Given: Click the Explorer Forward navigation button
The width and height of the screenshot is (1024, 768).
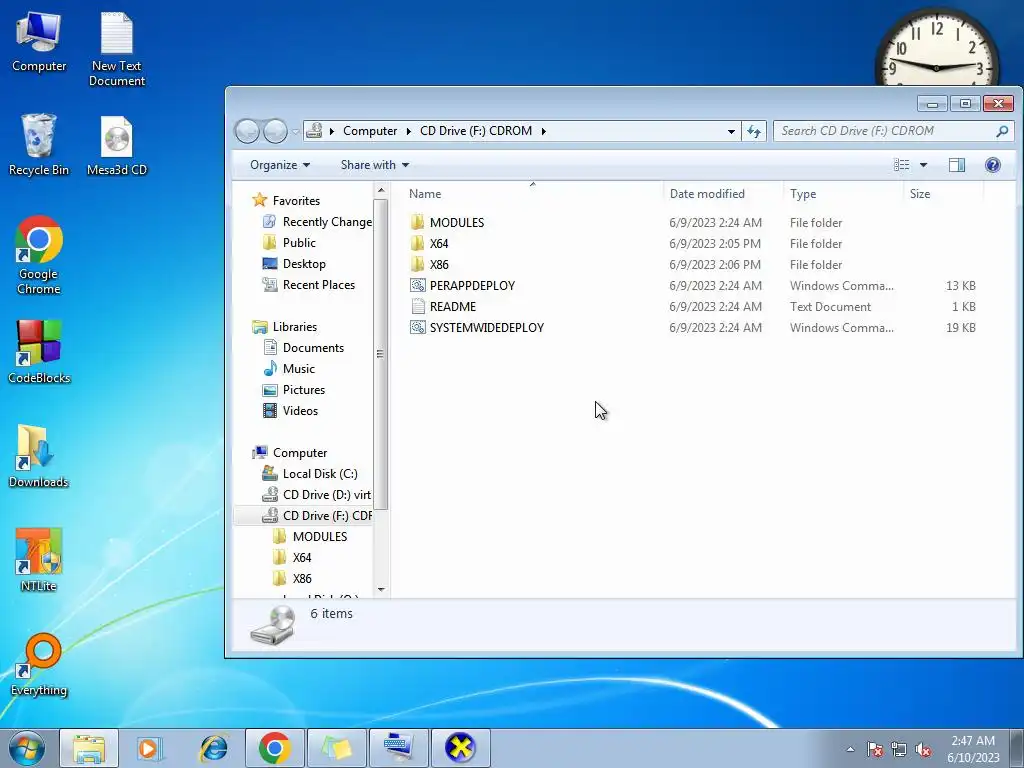Looking at the screenshot, I should pyautogui.click(x=275, y=131).
